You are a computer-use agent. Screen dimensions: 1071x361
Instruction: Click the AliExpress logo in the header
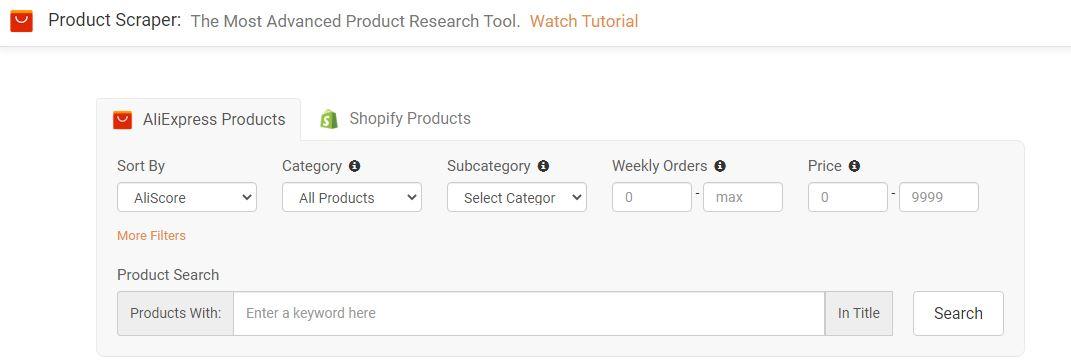(x=21, y=21)
